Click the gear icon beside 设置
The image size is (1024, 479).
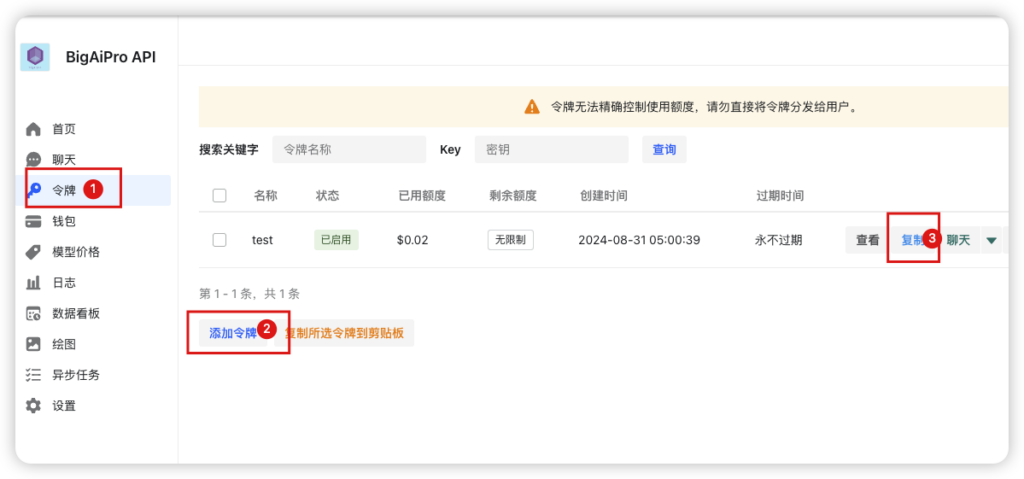pos(33,406)
